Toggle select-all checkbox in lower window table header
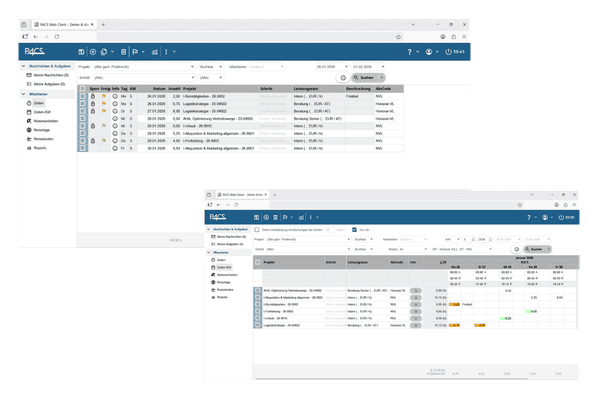The height and width of the screenshot is (400, 600). [x=258, y=262]
